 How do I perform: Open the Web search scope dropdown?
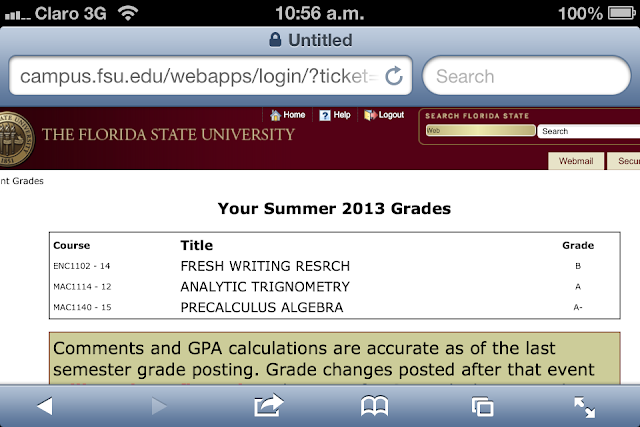tap(479, 131)
